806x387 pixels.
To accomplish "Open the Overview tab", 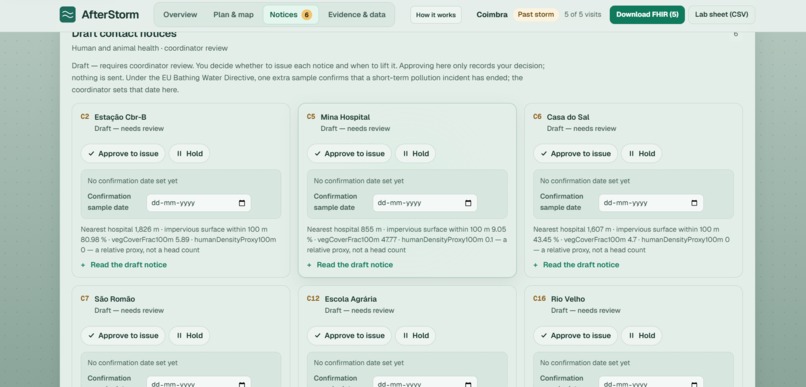I will point(180,14).
